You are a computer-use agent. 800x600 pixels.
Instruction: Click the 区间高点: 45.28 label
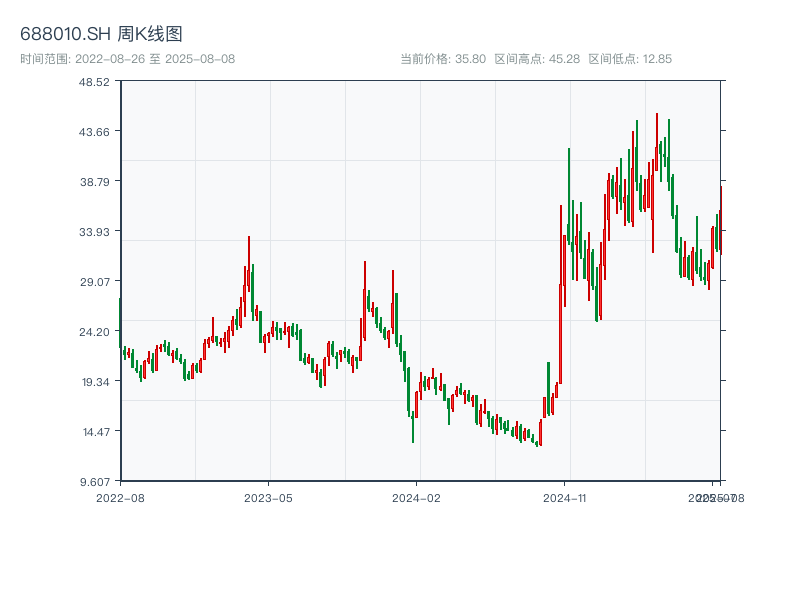[537, 59]
